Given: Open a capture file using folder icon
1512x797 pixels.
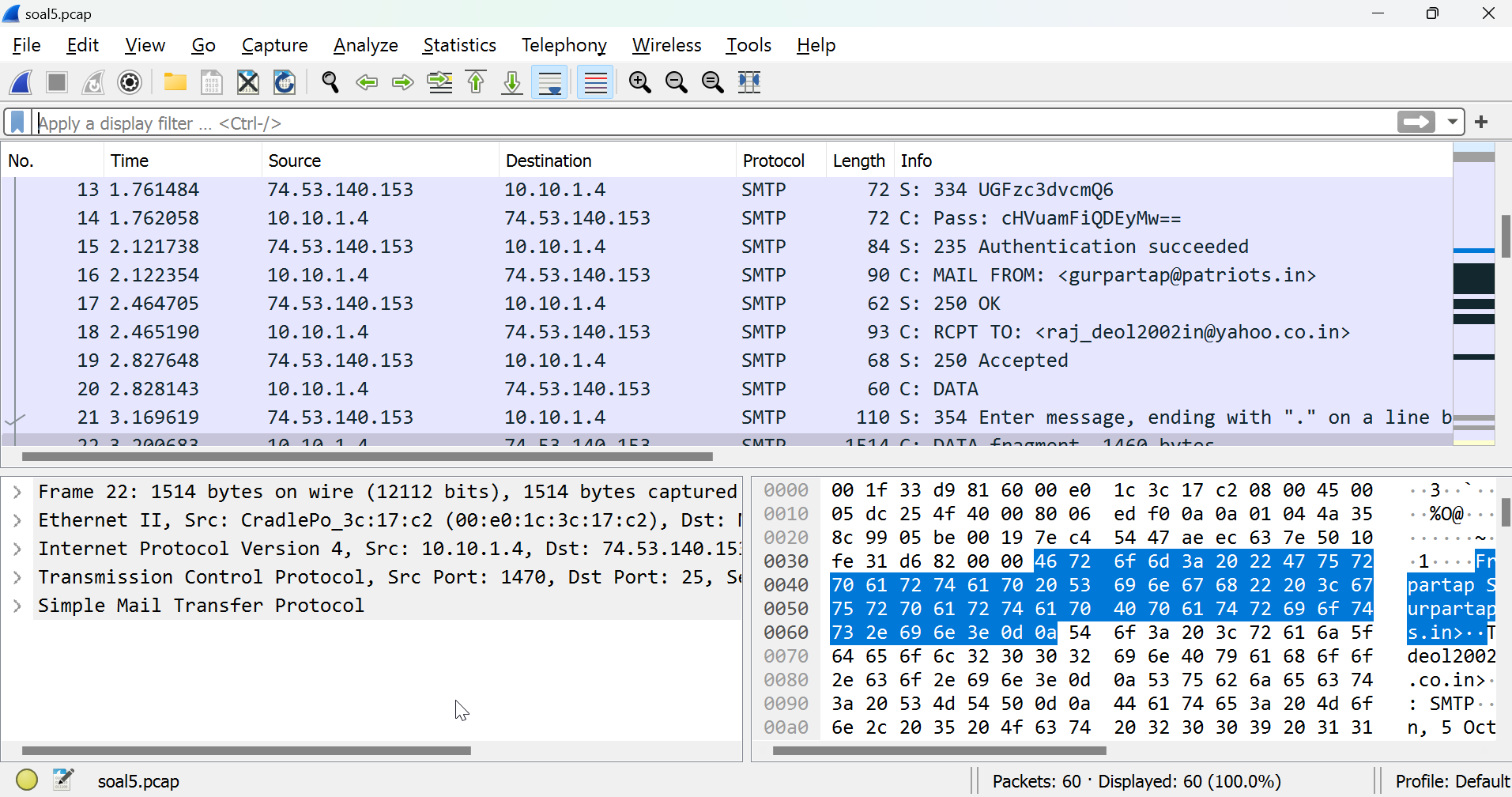Looking at the screenshot, I should click(x=175, y=82).
